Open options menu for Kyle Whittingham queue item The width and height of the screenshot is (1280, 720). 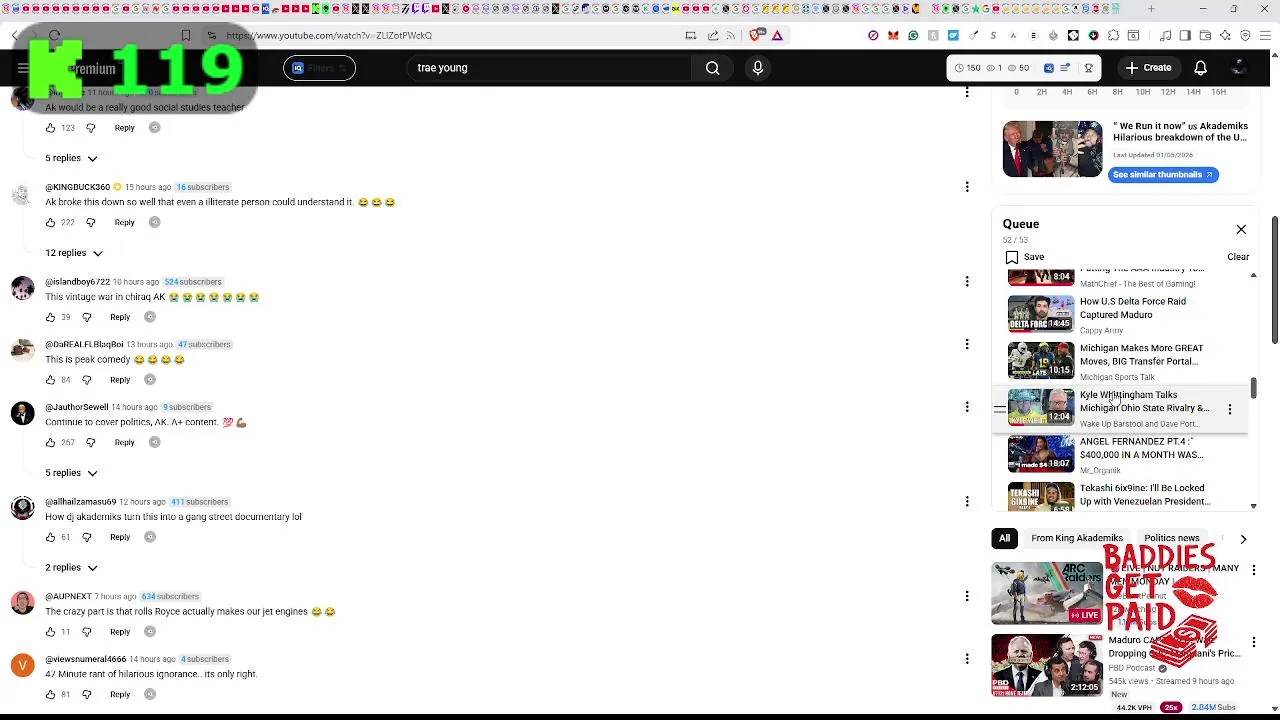(x=1230, y=408)
